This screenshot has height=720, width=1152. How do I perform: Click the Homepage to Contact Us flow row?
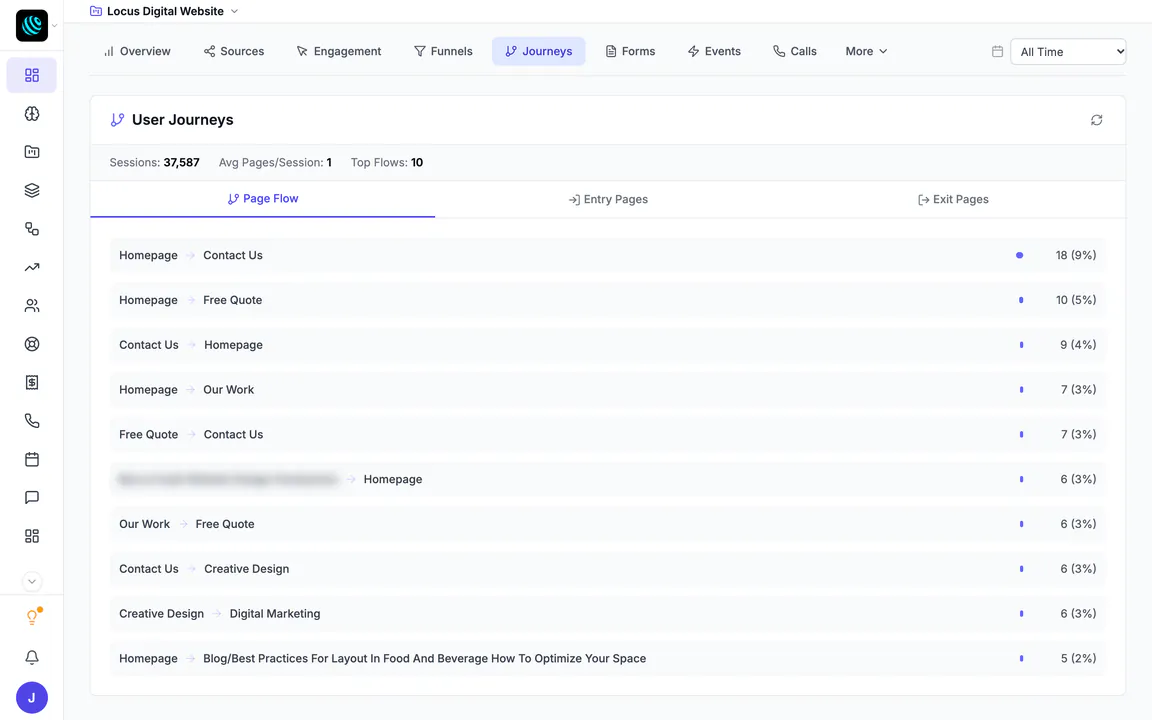click(608, 256)
